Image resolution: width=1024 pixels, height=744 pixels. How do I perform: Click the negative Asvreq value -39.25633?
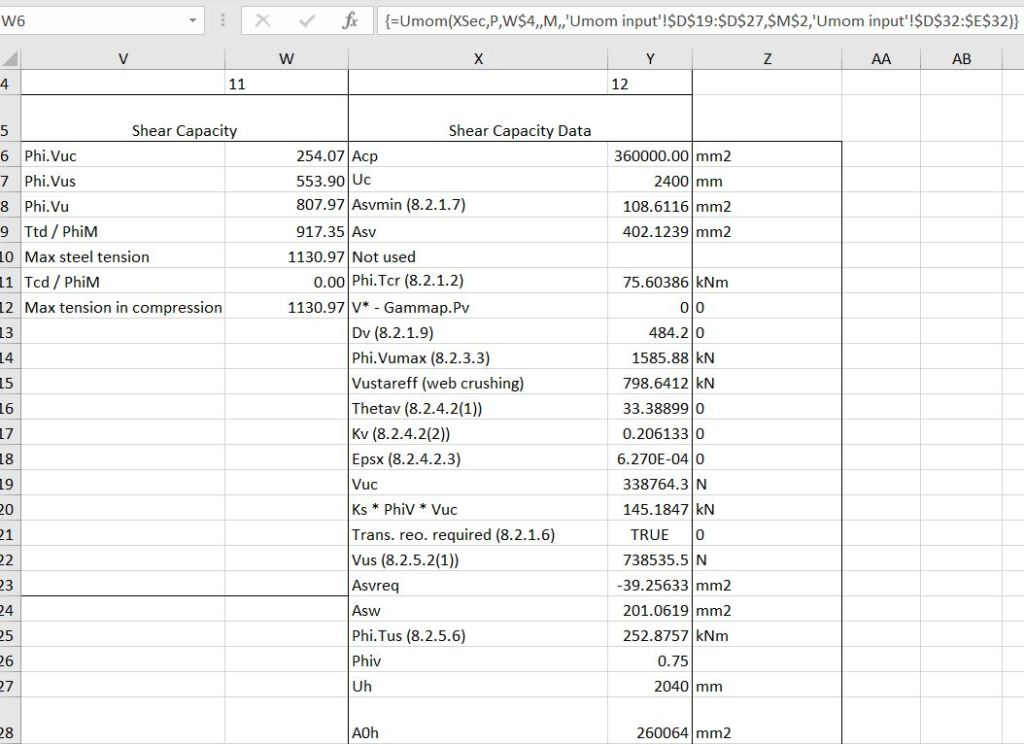(650, 585)
